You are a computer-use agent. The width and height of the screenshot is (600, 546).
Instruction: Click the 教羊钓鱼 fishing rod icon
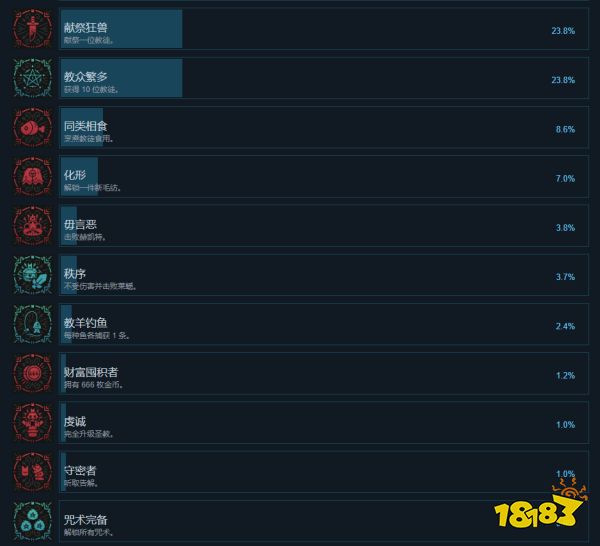coord(33,324)
